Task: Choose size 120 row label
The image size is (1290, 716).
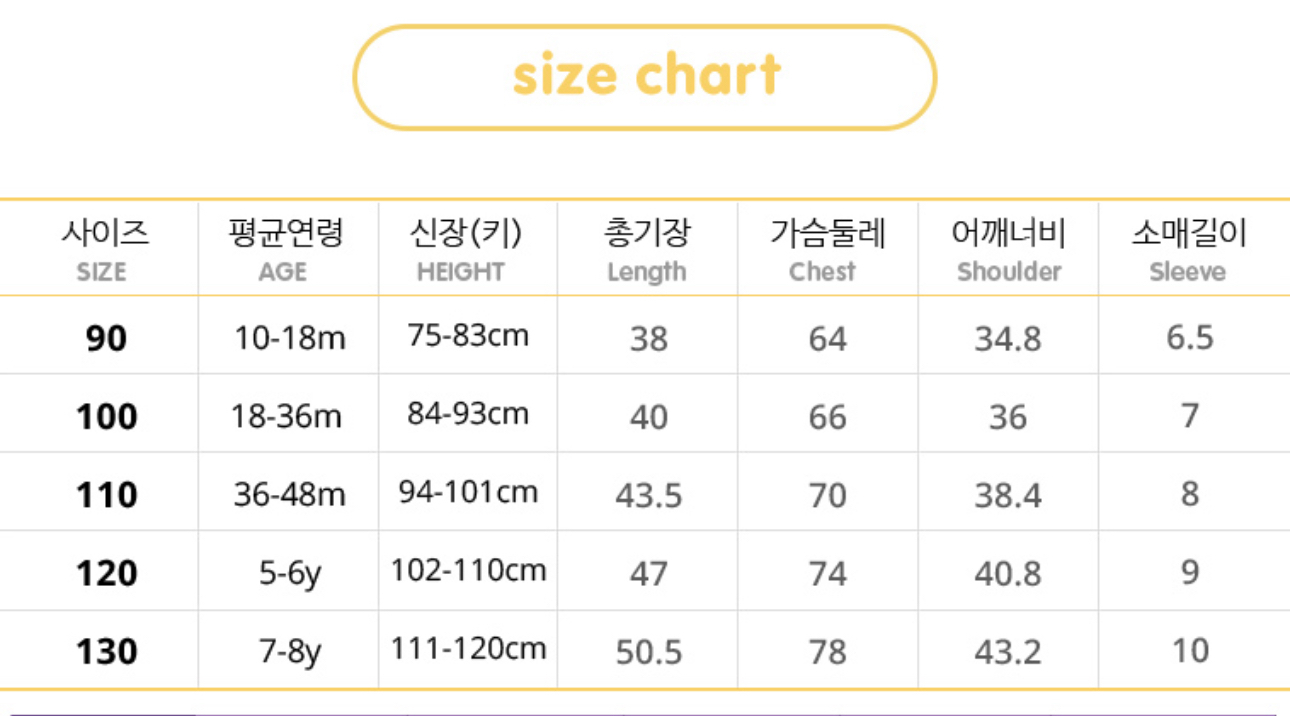Action: (x=106, y=573)
